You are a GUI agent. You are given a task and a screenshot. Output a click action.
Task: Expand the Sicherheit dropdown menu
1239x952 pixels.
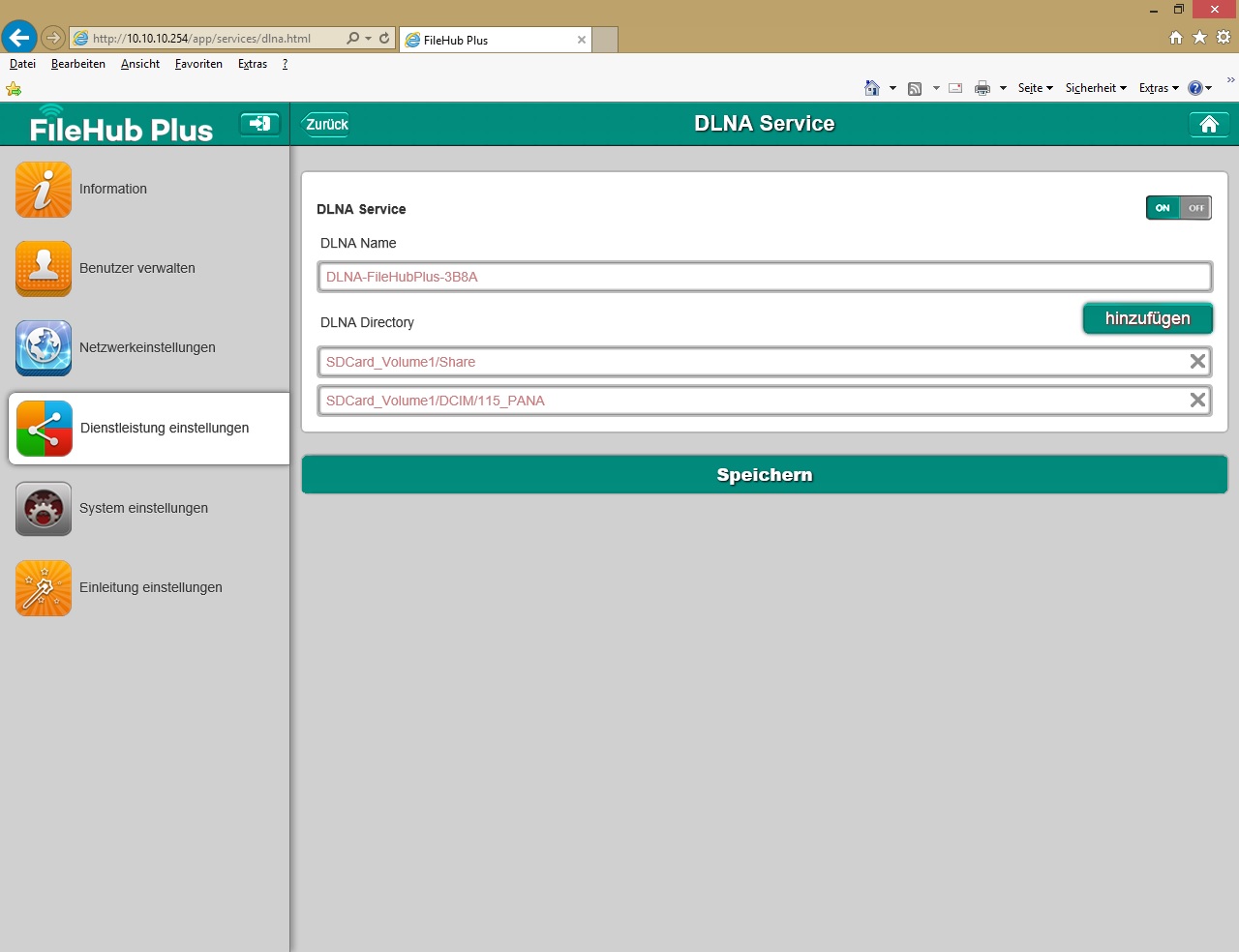[1096, 88]
